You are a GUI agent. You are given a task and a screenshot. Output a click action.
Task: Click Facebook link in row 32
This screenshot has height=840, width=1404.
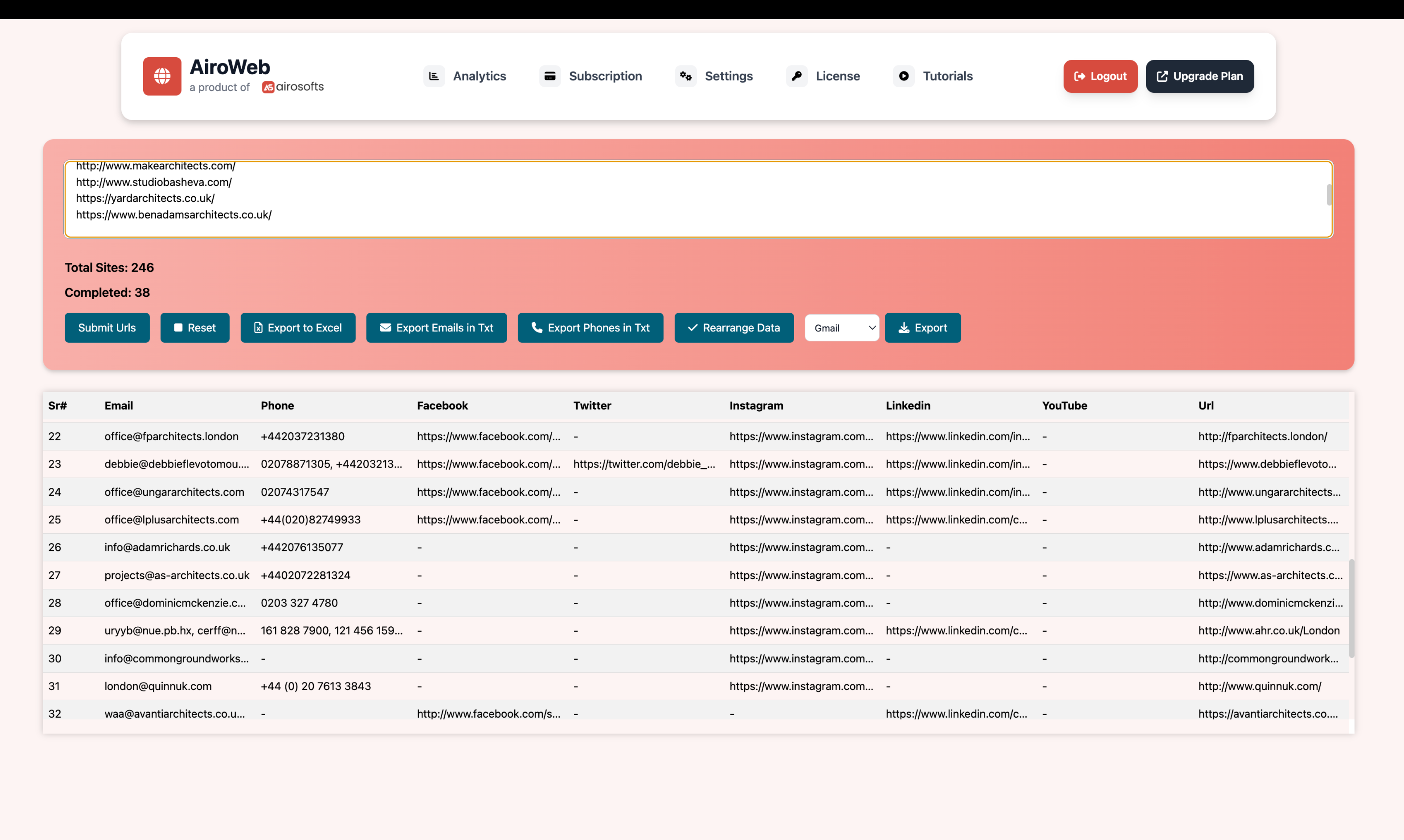click(x=489, y=714)
